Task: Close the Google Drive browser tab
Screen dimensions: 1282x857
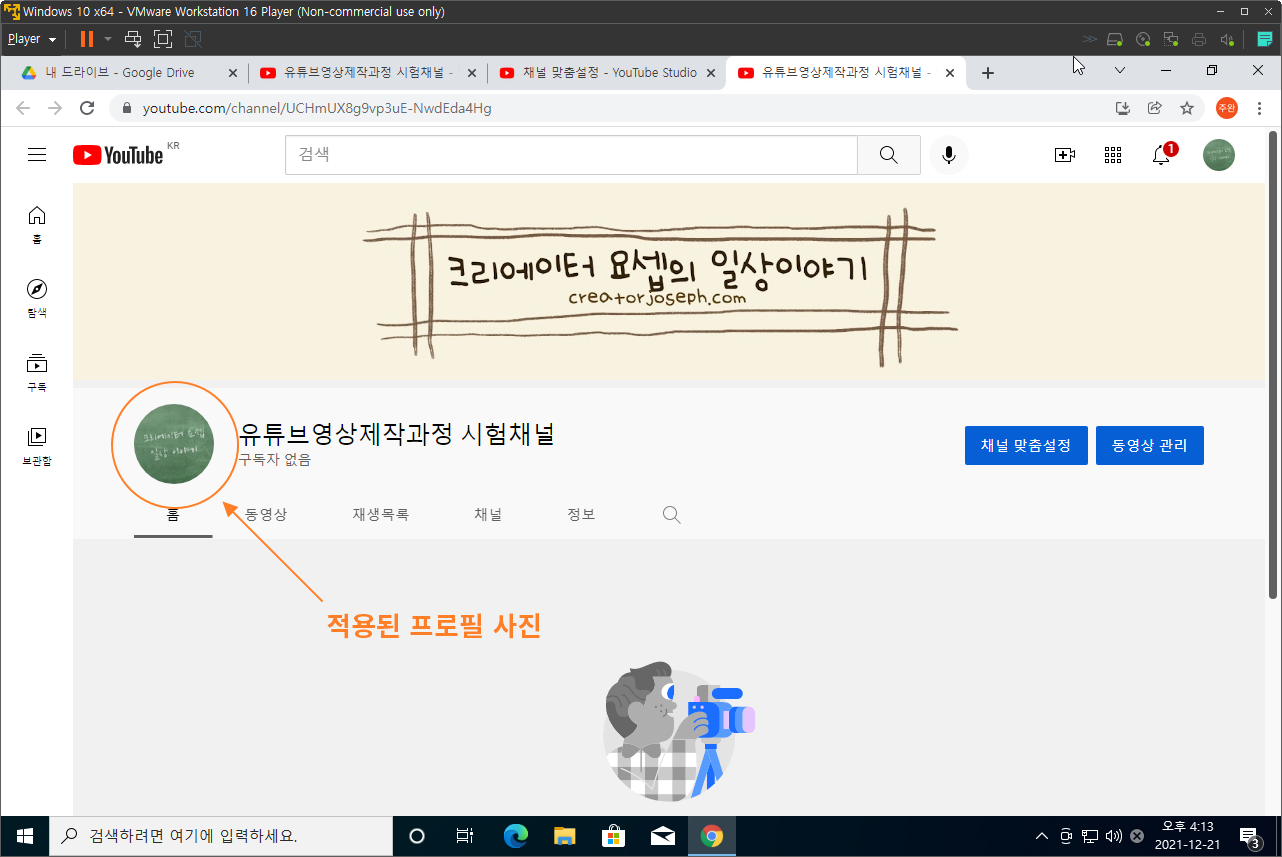Action: (233, 73)
